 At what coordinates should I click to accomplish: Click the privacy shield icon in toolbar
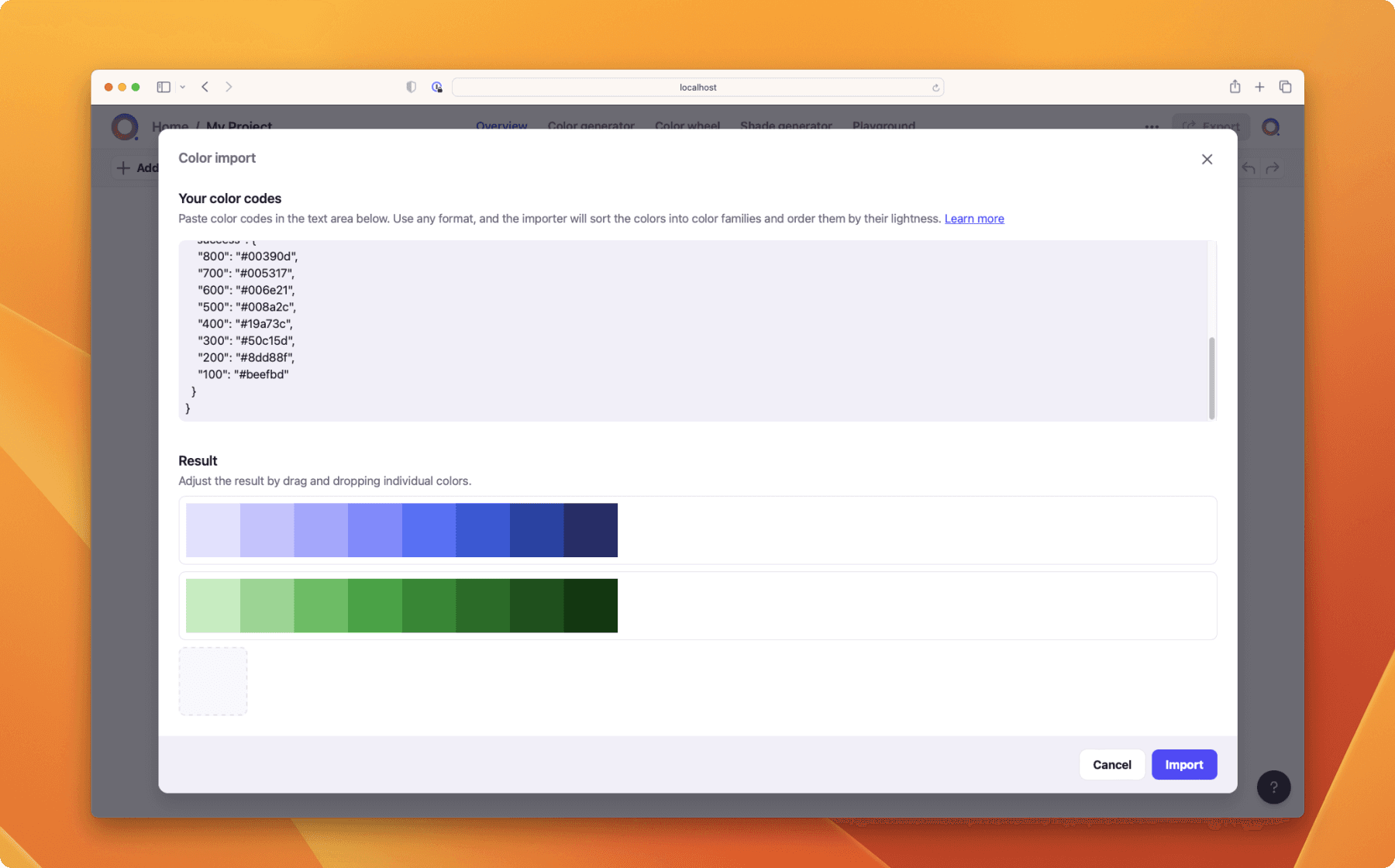click(x=410, y=87)
